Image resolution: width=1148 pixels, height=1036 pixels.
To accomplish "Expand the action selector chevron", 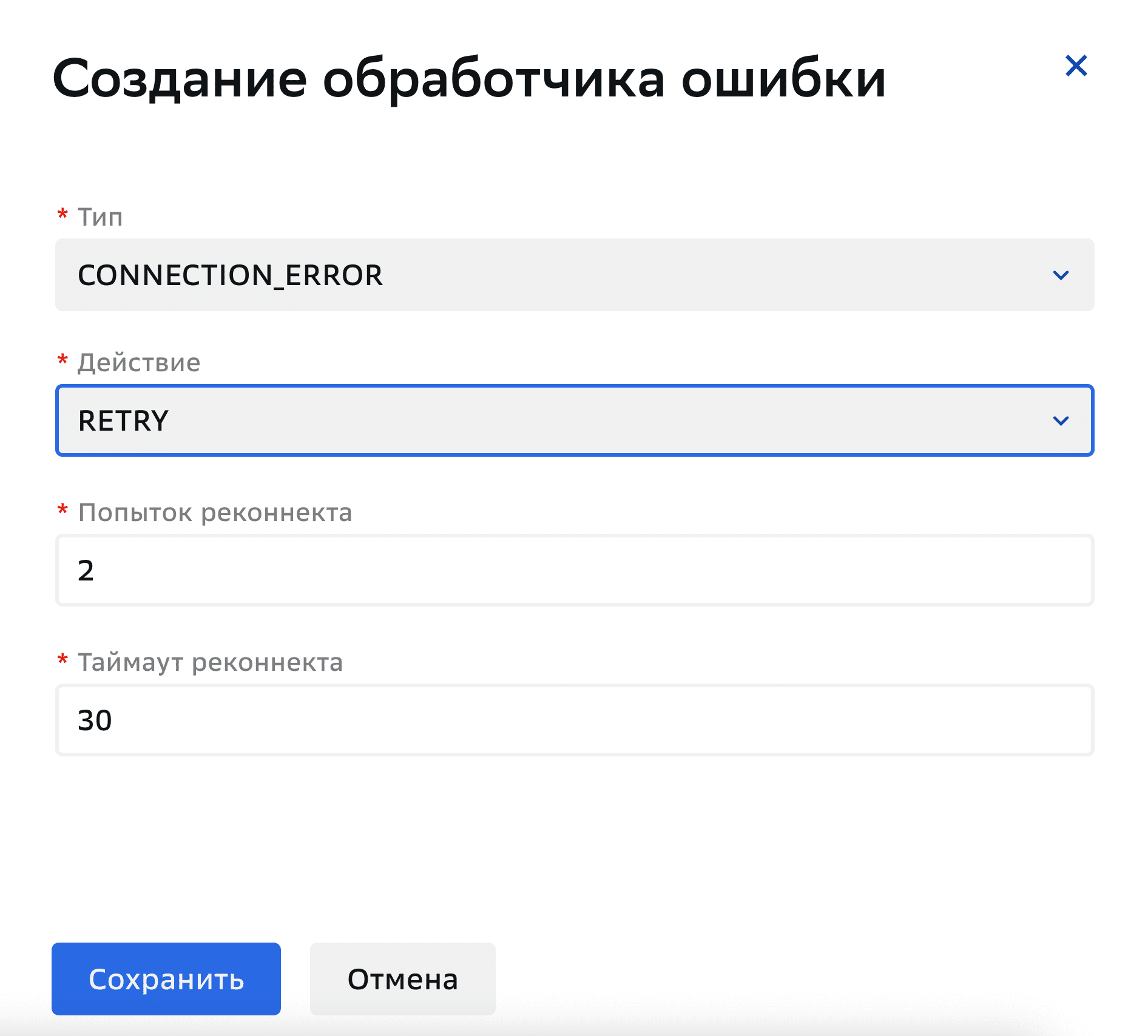I will coord(1061,420).
